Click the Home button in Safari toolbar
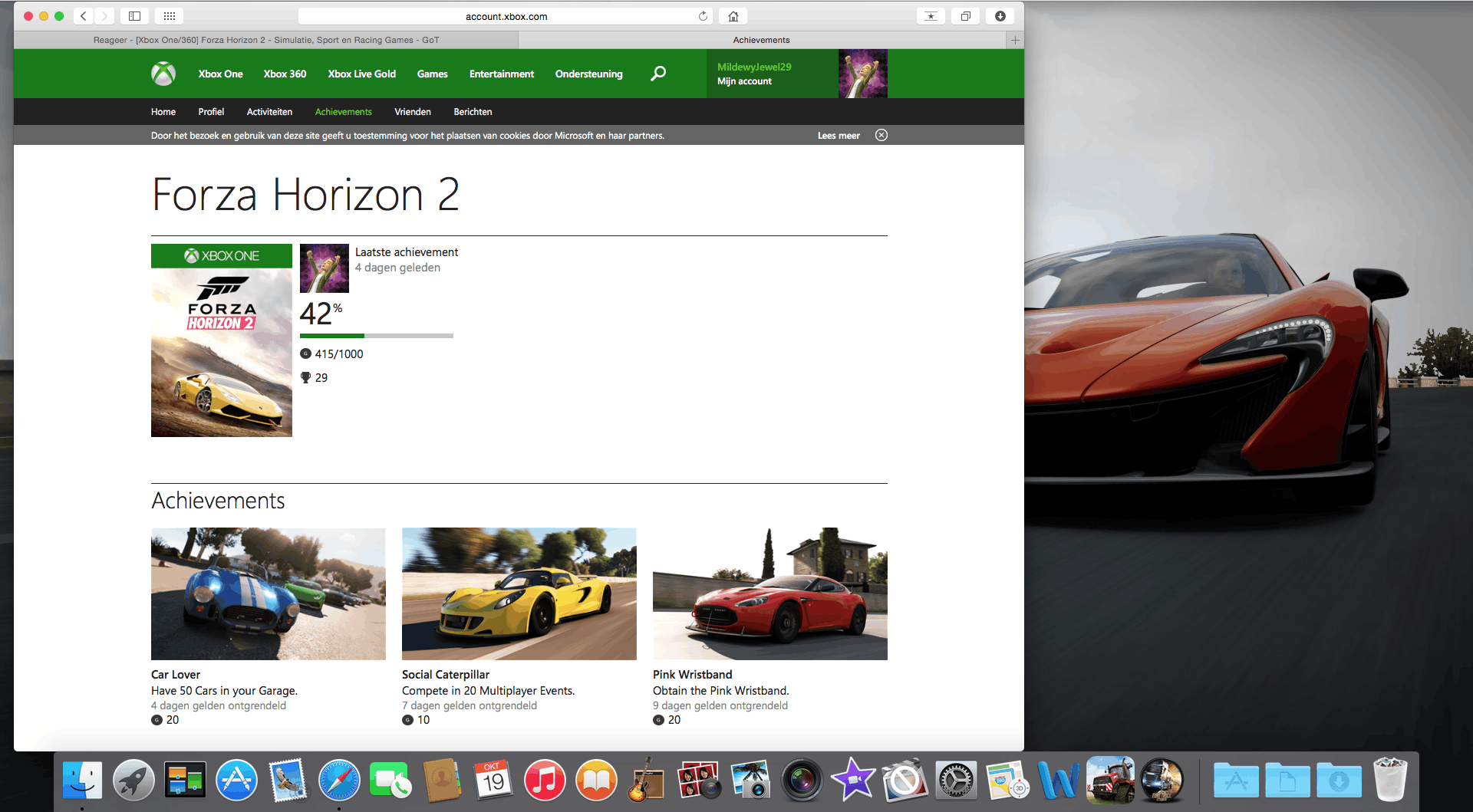This screenshot has width=1473, height=812. pos(733,16)
